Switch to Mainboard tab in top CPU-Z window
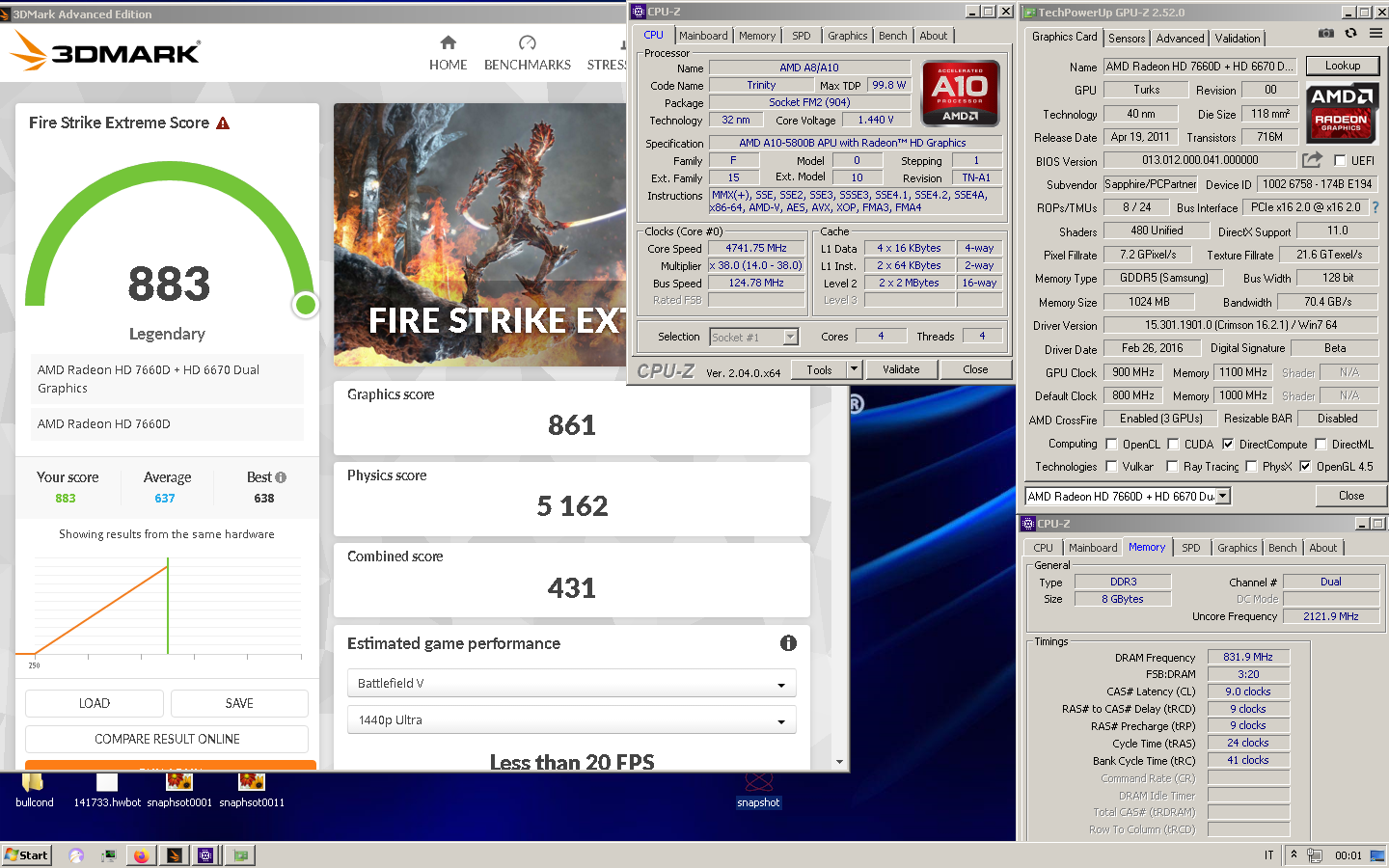 [703, 36]
